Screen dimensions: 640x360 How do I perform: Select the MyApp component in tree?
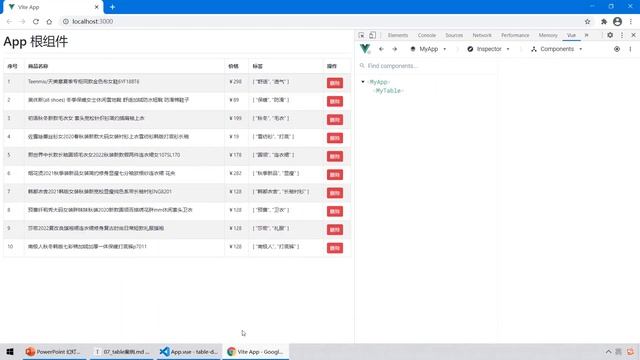378,82
